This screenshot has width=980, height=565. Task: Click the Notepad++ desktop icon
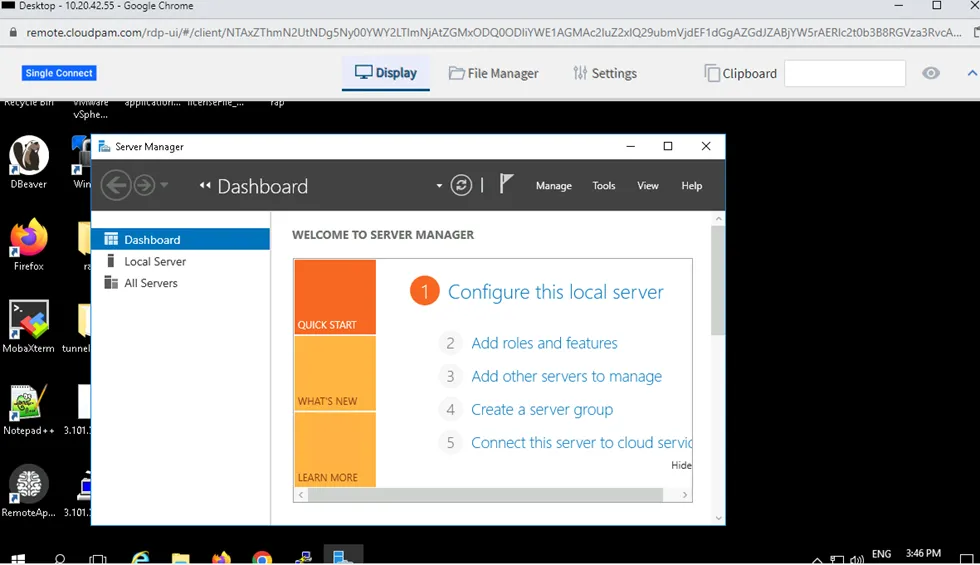coord(28,409)
